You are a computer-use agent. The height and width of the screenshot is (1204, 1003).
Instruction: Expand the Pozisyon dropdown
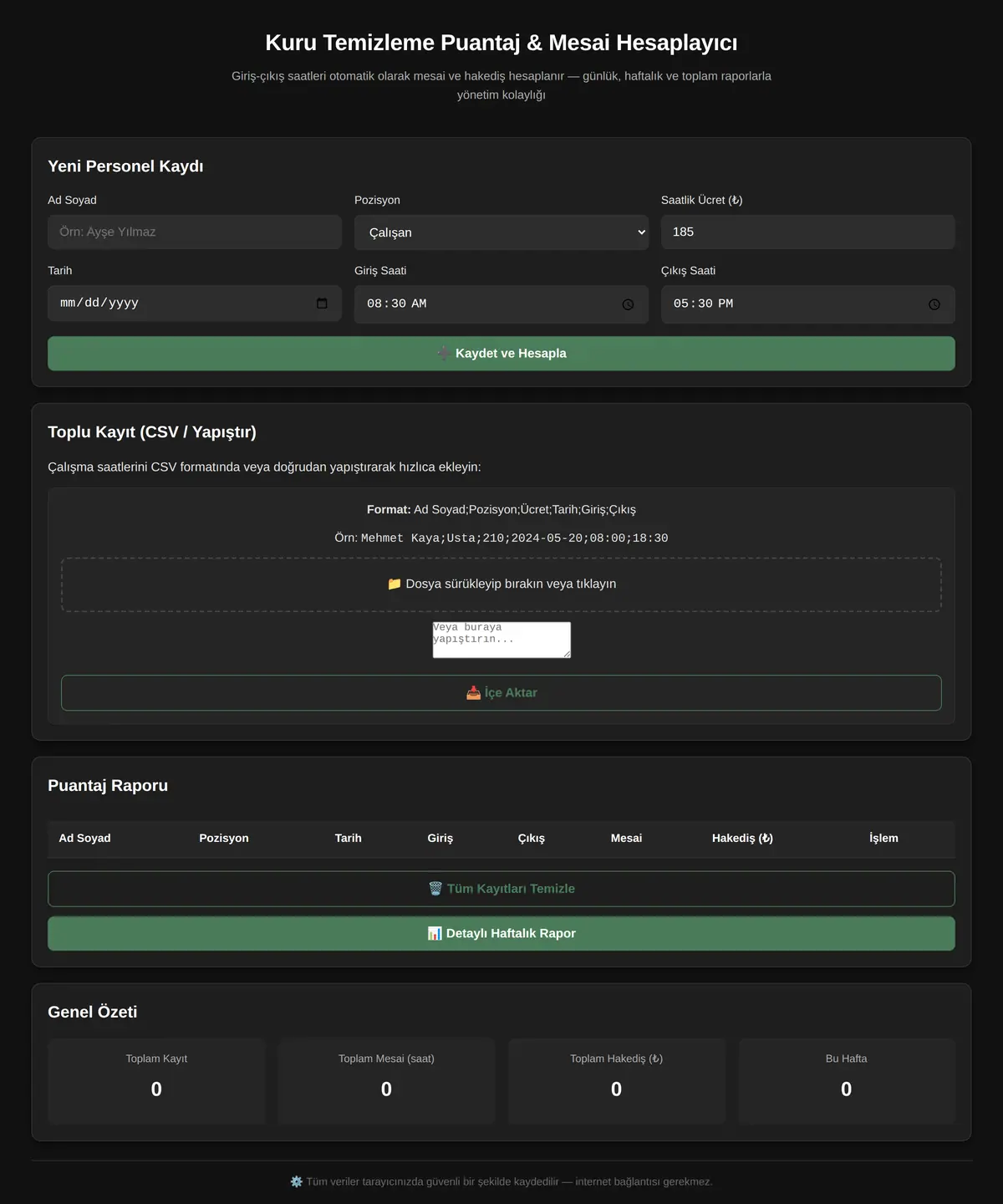coord(501,232)
